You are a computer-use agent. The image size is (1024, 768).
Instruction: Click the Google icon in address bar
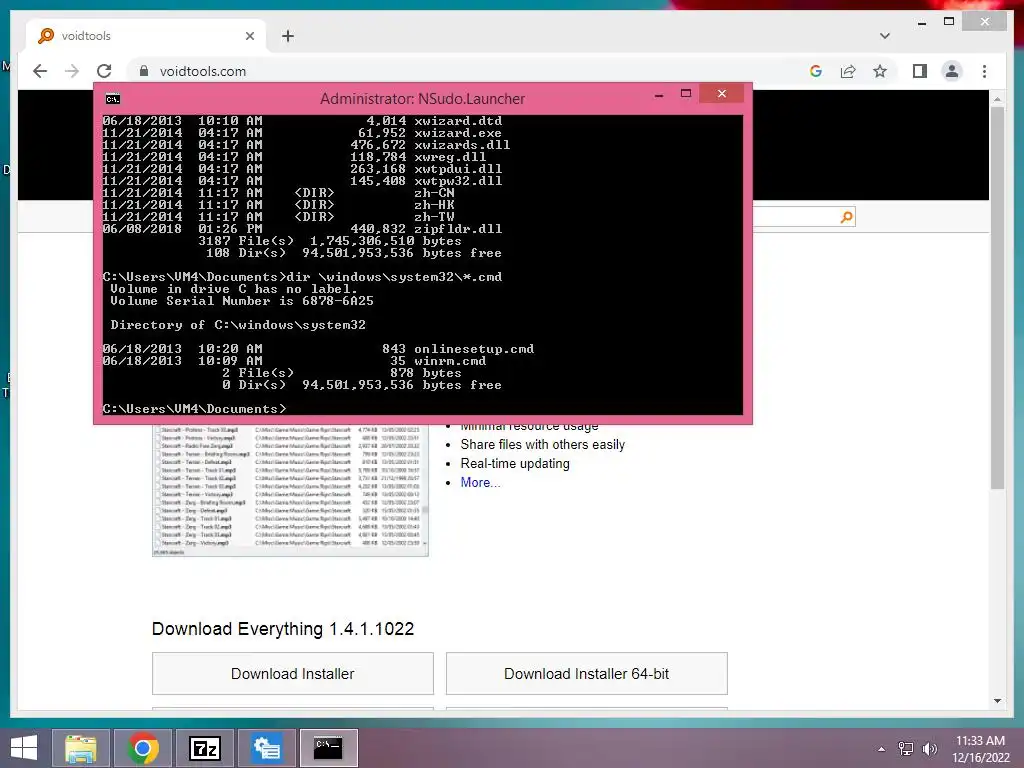click(x=816, y=71)
